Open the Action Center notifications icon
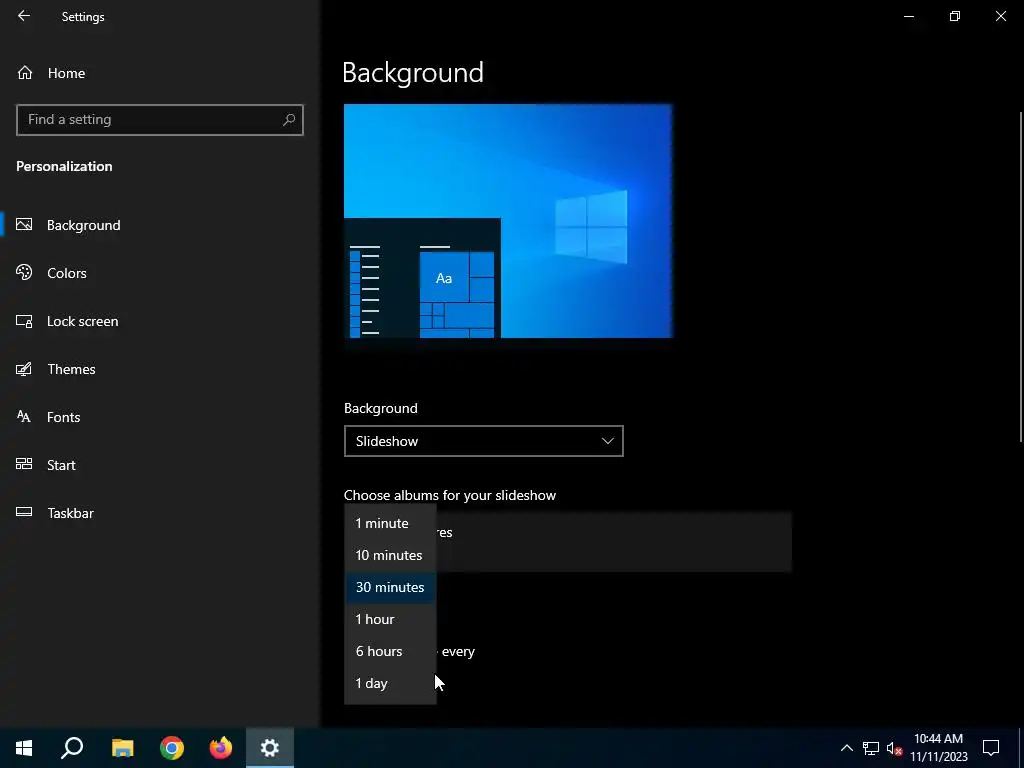Image resolution: width=1024 pixels, height=768 pixels. [x=991, y=748]
